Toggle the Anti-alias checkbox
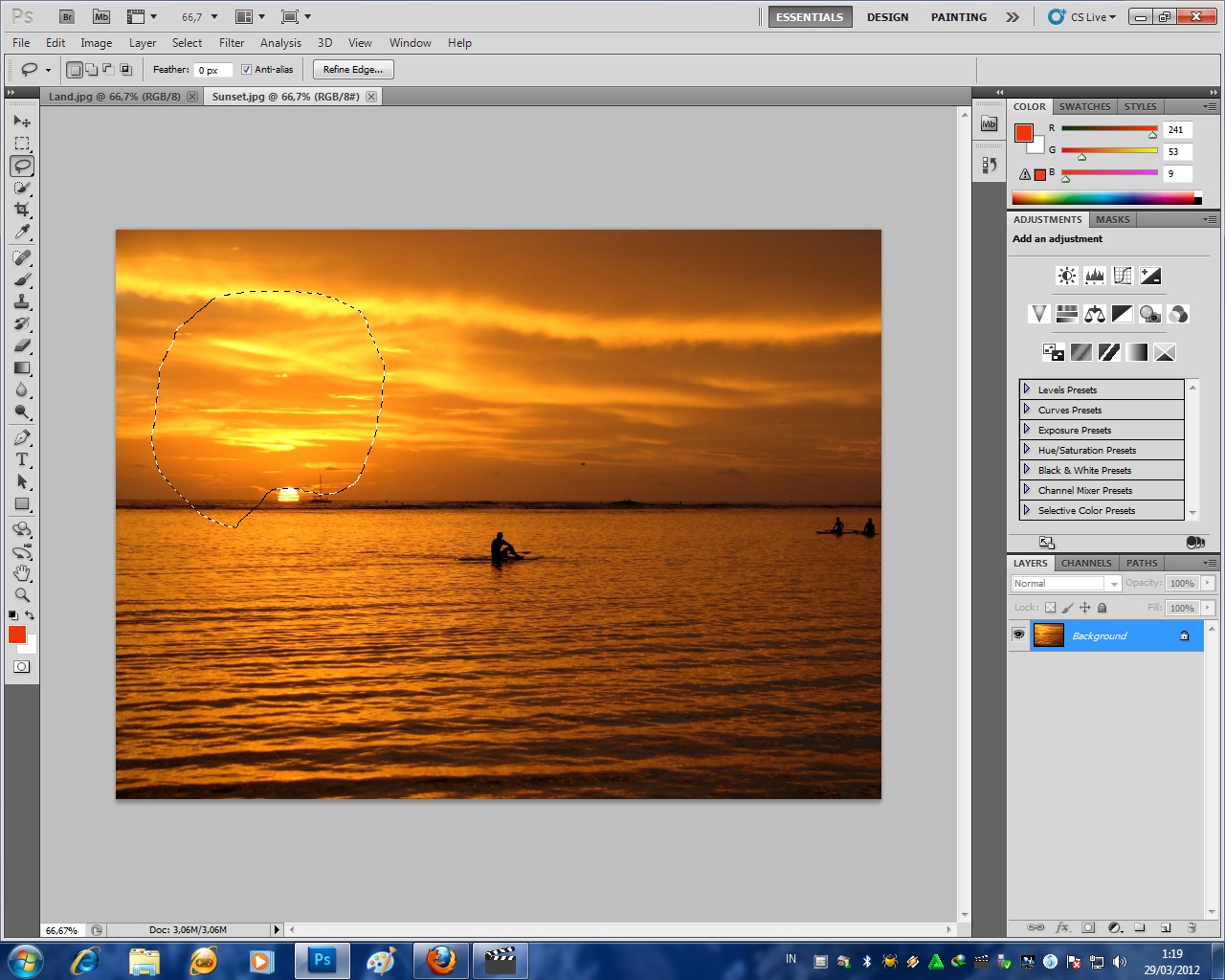The image size is (1225, 980). (x=246, y=69)
